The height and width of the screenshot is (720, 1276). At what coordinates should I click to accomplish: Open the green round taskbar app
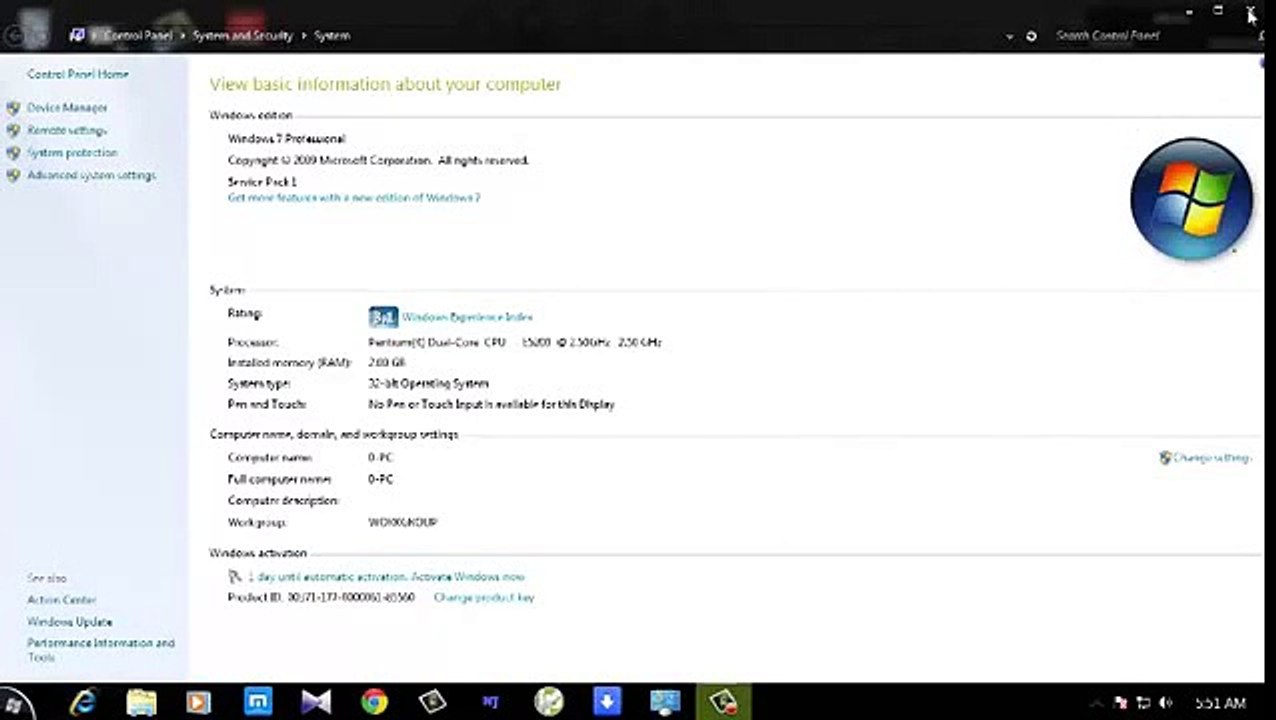click(549, 703)
